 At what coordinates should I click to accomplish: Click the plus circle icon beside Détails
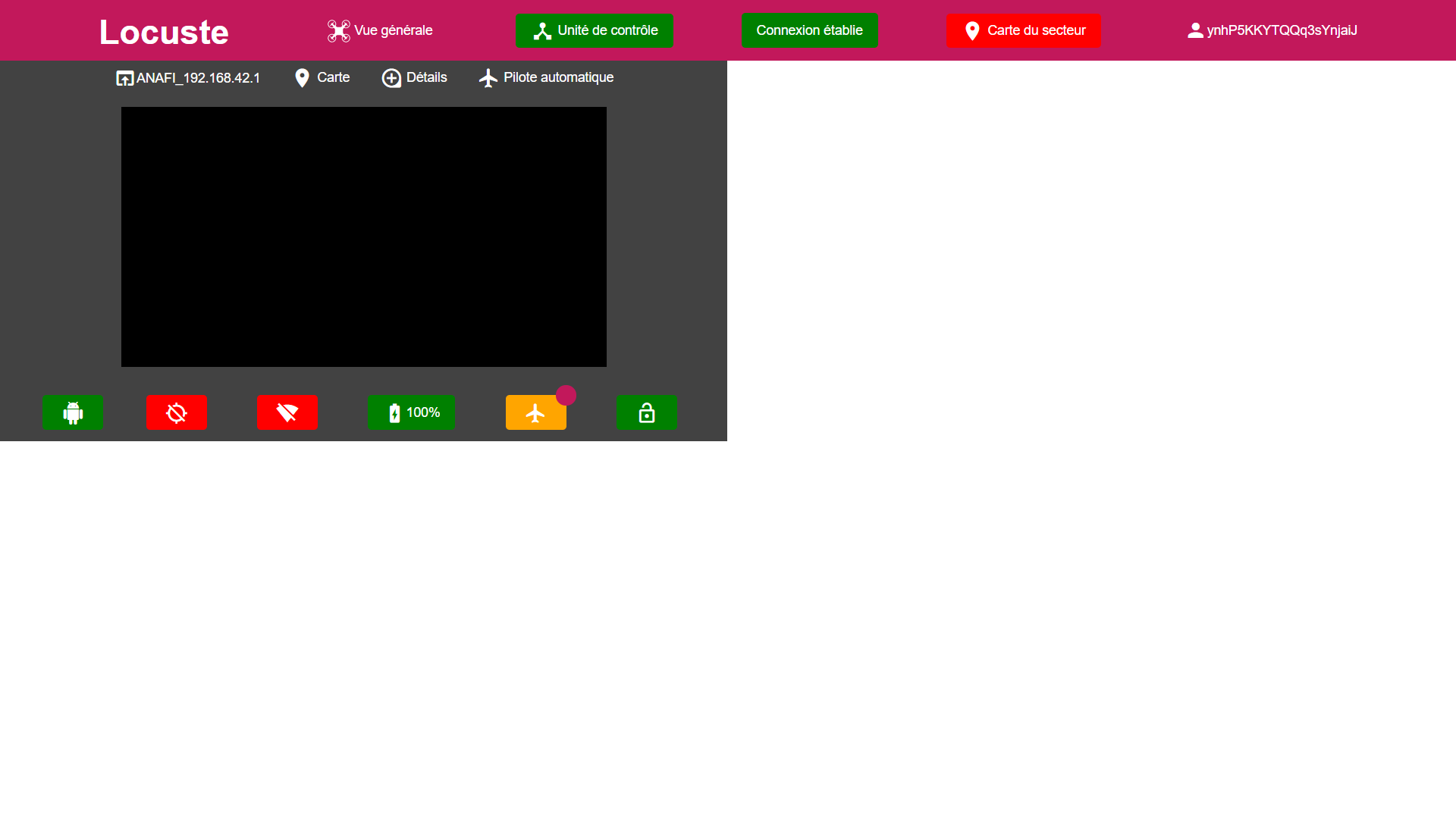tap(391, 78)
